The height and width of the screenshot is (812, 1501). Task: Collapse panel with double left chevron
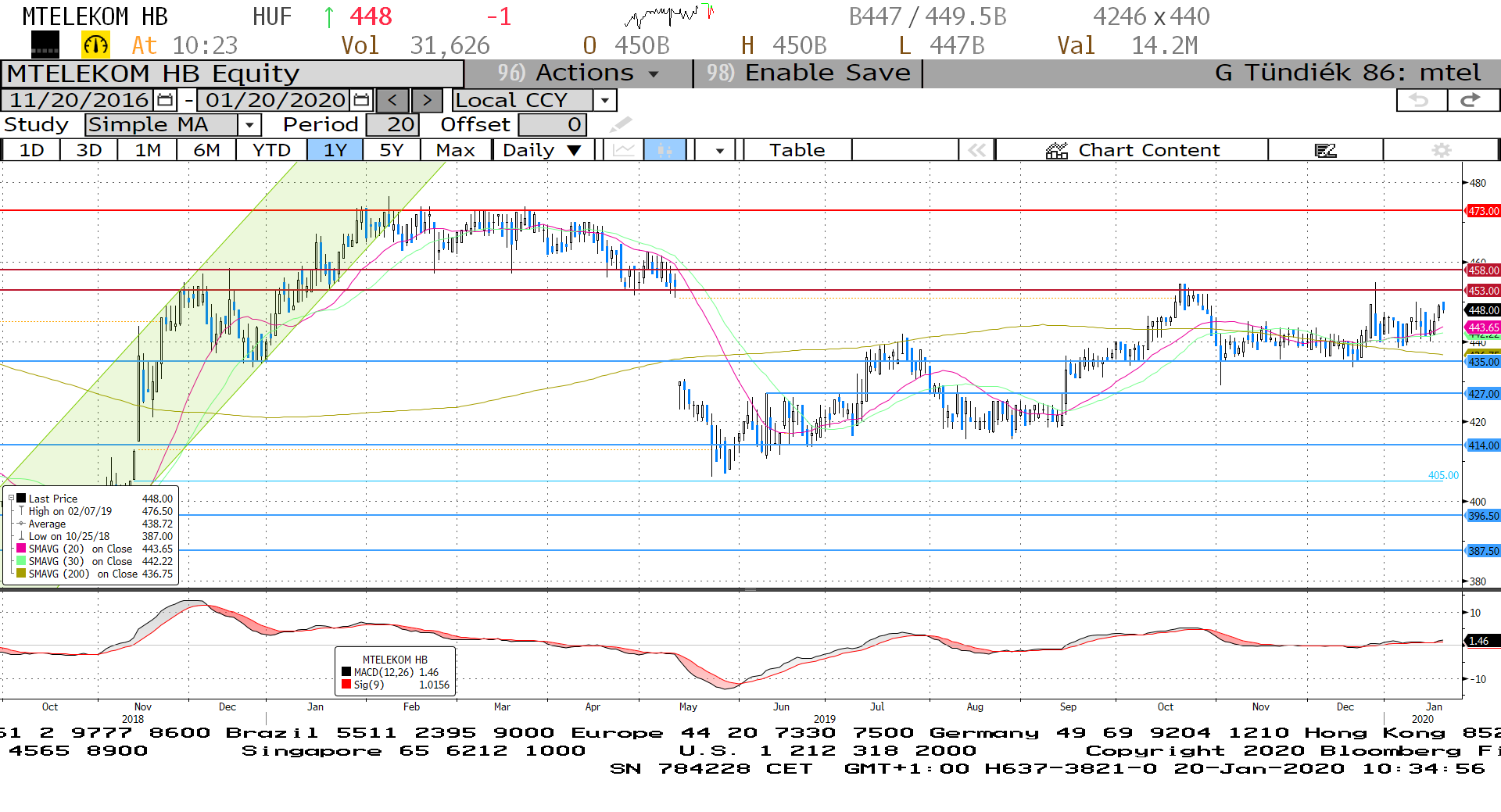976,150
